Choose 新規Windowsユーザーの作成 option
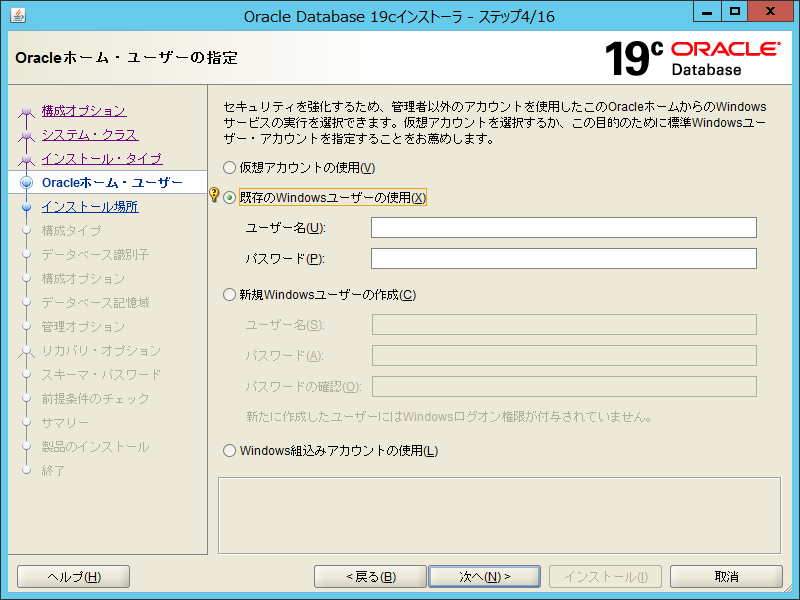The height and width of the screenshot is (600, 800). coord(230,294)
